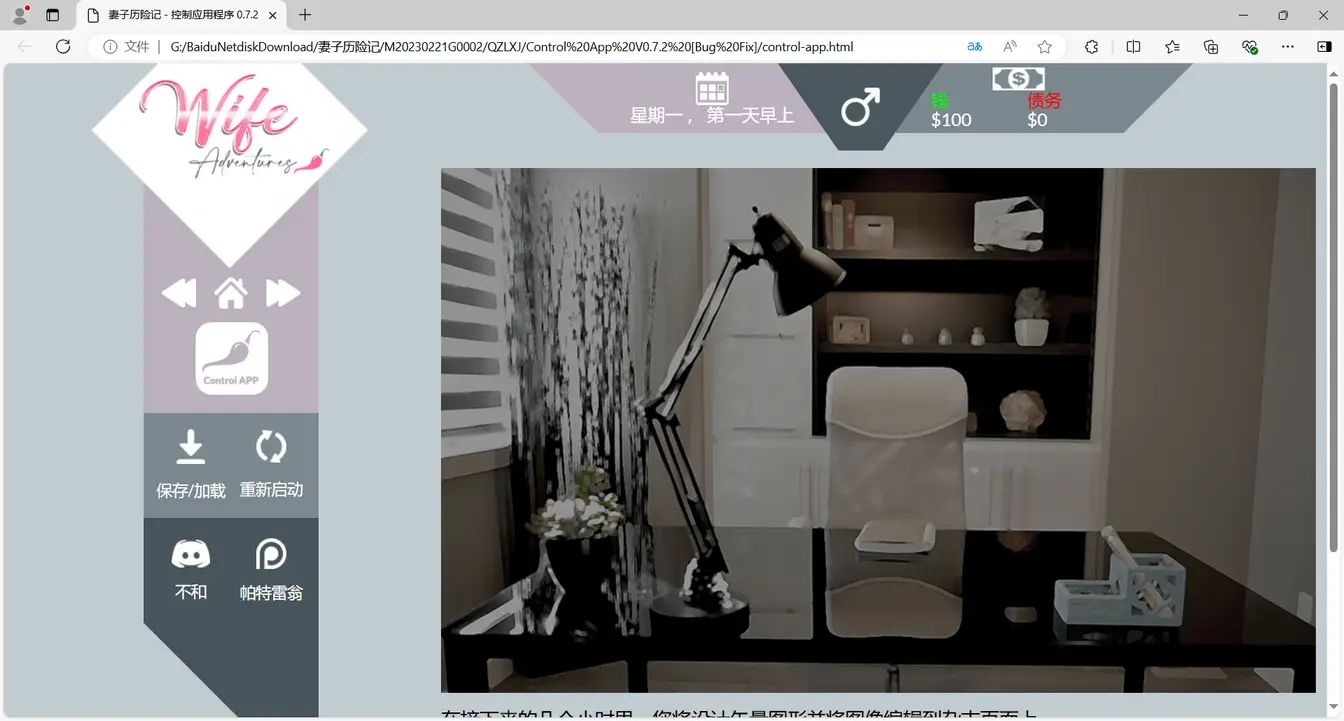The width and height of the screenshot is (1344, 721).
Task: Click the 保存/加载 text label
Action: click(191, 491)
